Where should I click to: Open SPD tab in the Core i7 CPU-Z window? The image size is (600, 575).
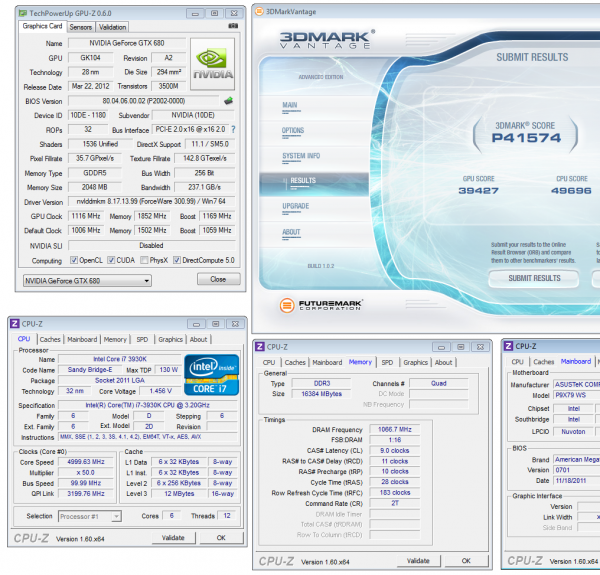[142, 339]
